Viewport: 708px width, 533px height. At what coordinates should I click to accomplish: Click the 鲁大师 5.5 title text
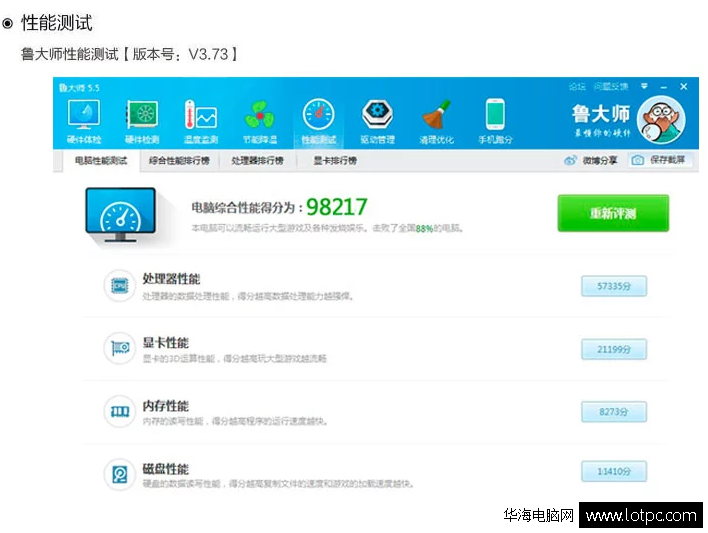[79, 87]
